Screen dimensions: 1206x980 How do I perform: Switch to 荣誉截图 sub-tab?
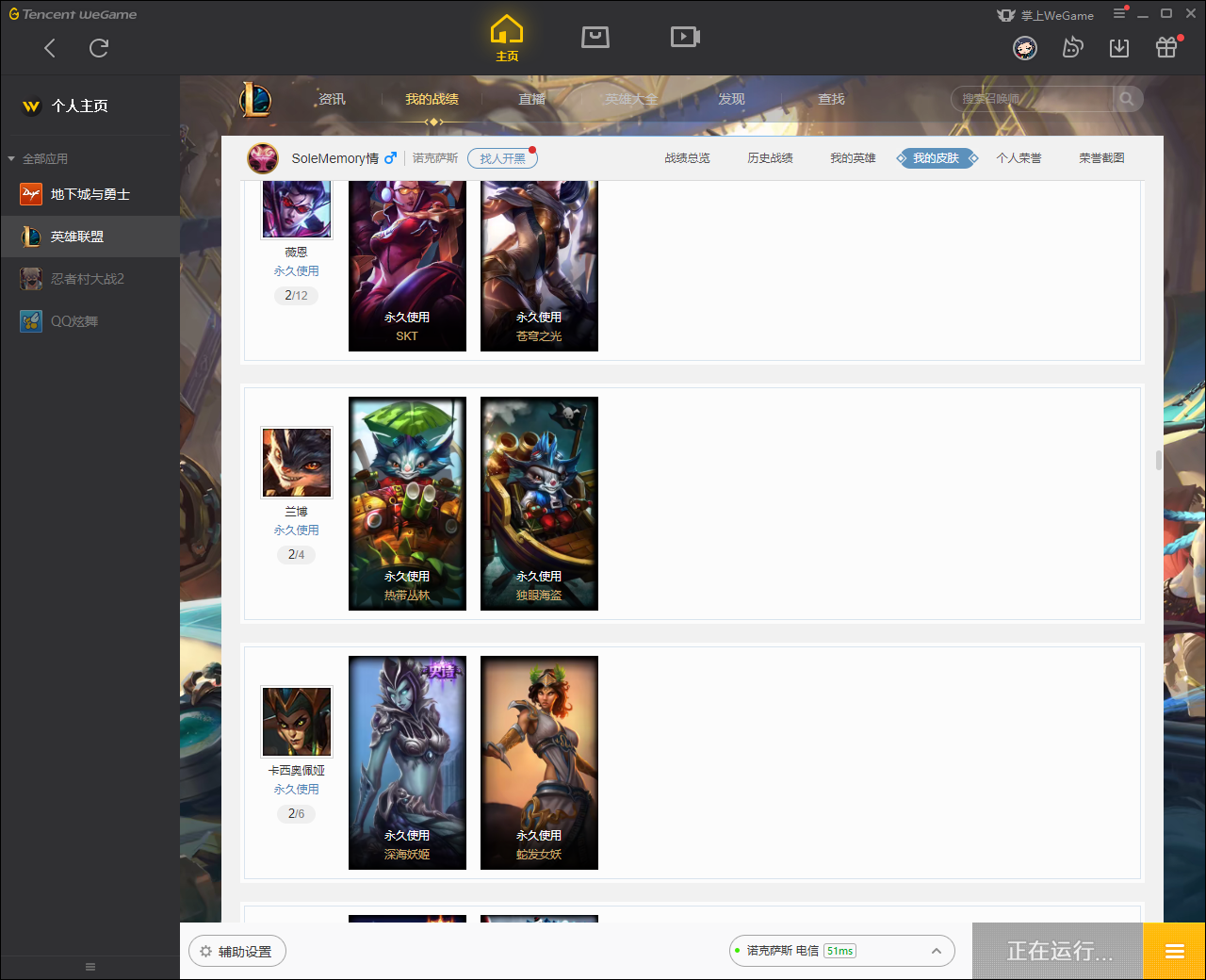[1101, 158]
